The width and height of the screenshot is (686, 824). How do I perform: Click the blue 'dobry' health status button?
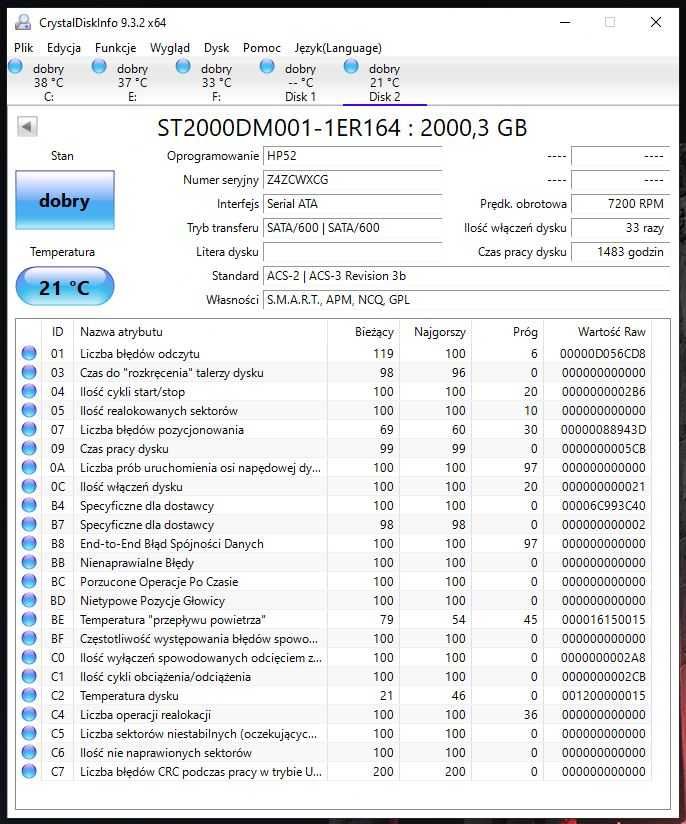pos(65,200)
